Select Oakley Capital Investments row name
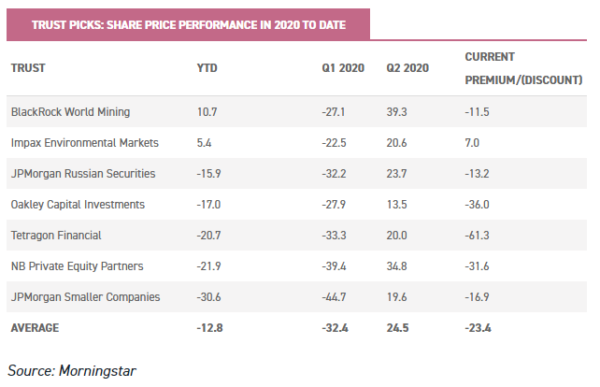Image resolution: width=600 pixels, height=387 pixels. coord(78,204)
